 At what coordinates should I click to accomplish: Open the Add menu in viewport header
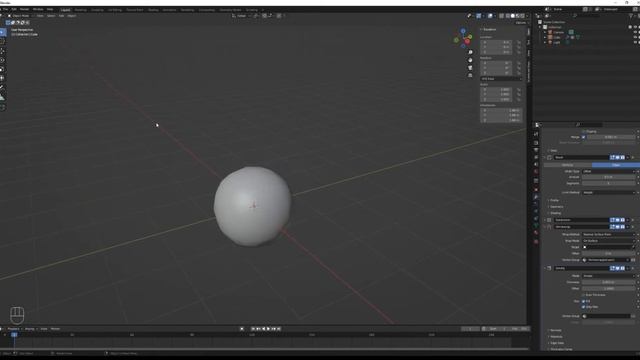coord(61,16)
